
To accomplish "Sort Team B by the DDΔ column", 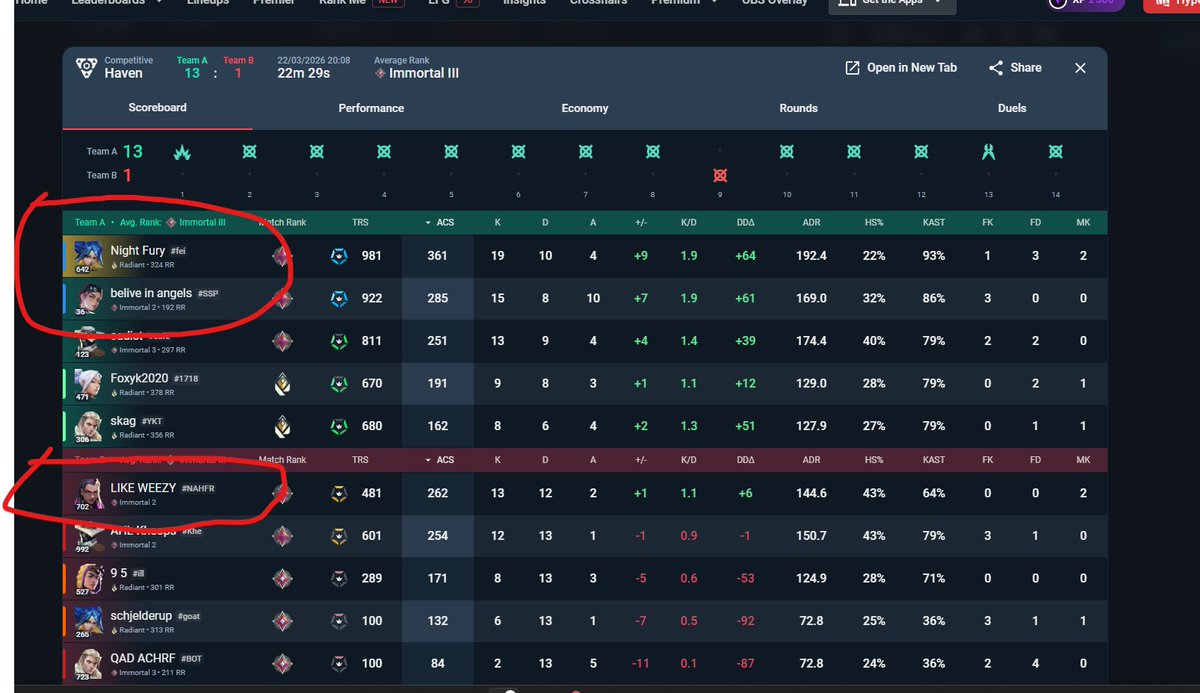I will (x=744, y=460).
